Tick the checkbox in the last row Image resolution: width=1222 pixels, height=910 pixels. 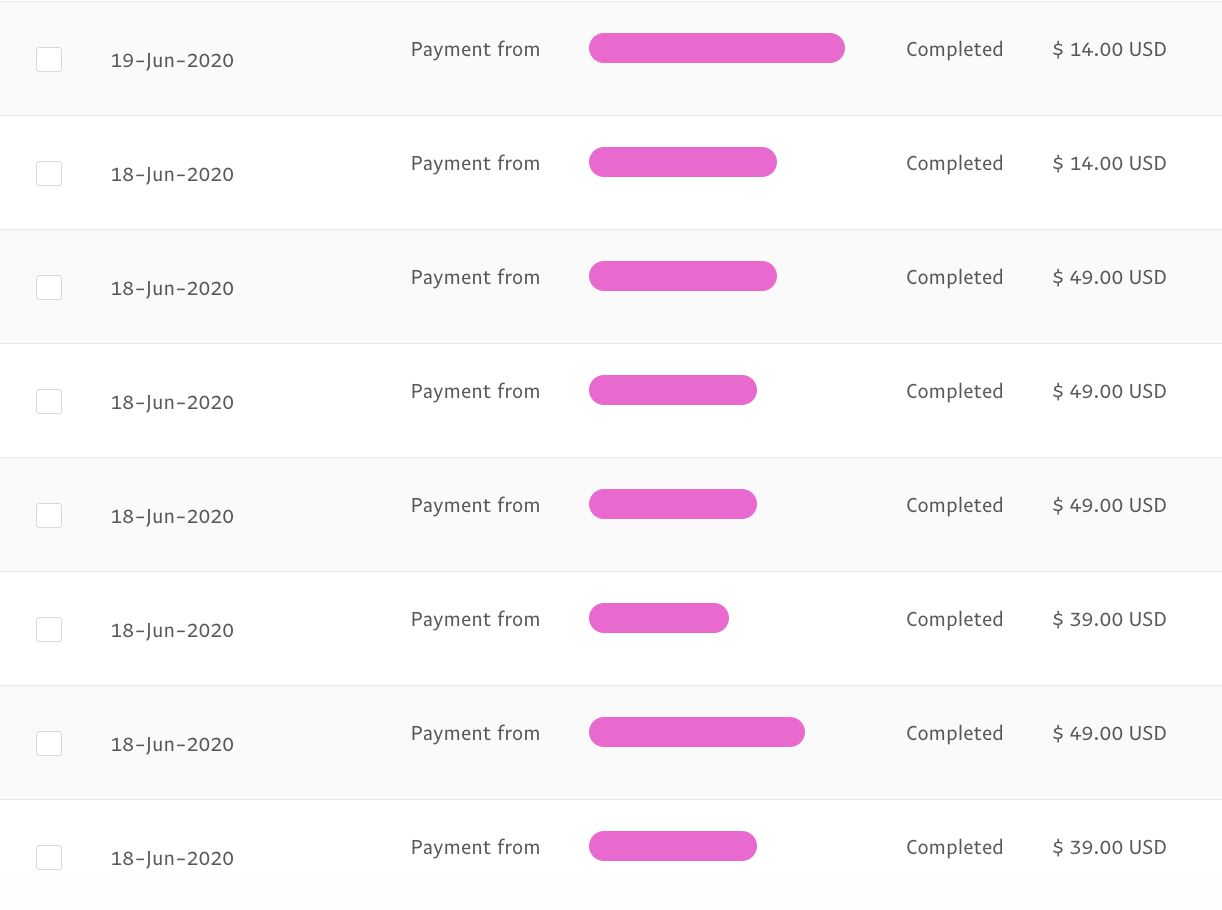(x=49, y=858)
